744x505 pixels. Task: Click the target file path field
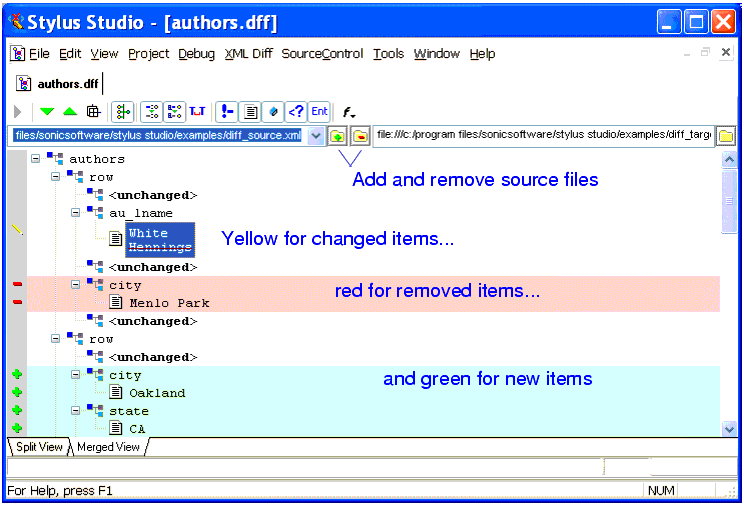(x=543, y=136)
